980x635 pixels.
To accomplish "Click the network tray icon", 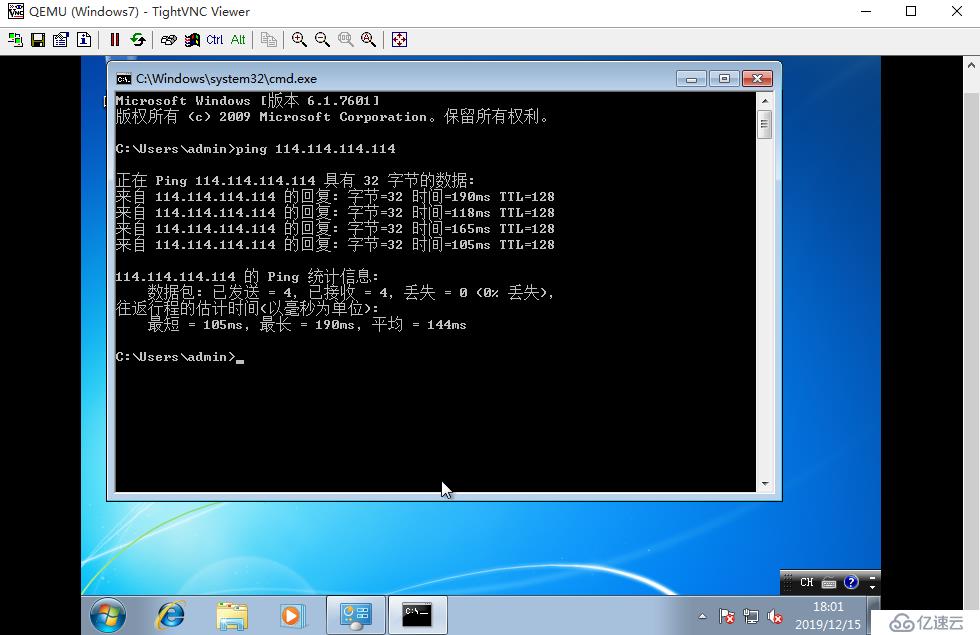I will (x=751, y=617).
